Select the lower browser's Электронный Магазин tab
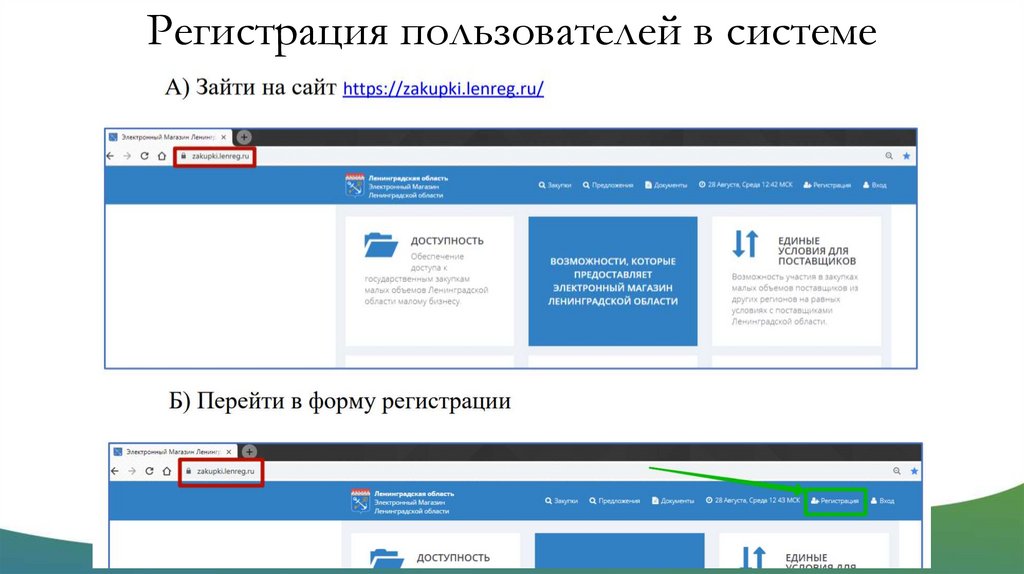Image resolution: width=1024 pixels, height=574 pixels. [x=173, y=452]
